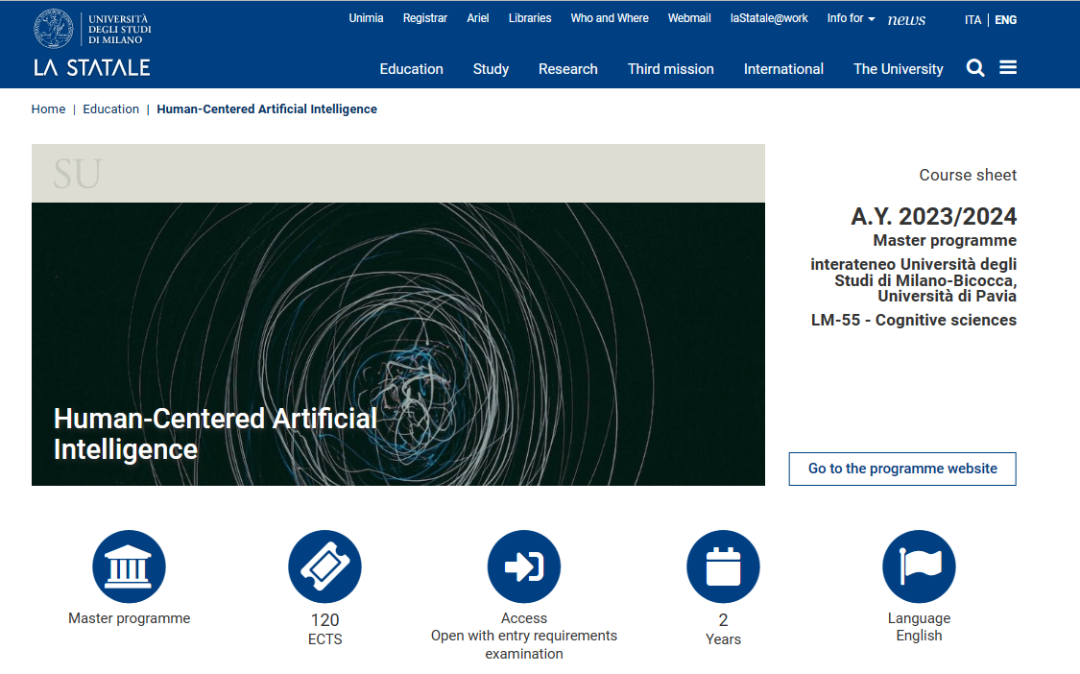Open the Registrar link
The height and width of the screenshot is (674, 1080).
pos(425,18)
